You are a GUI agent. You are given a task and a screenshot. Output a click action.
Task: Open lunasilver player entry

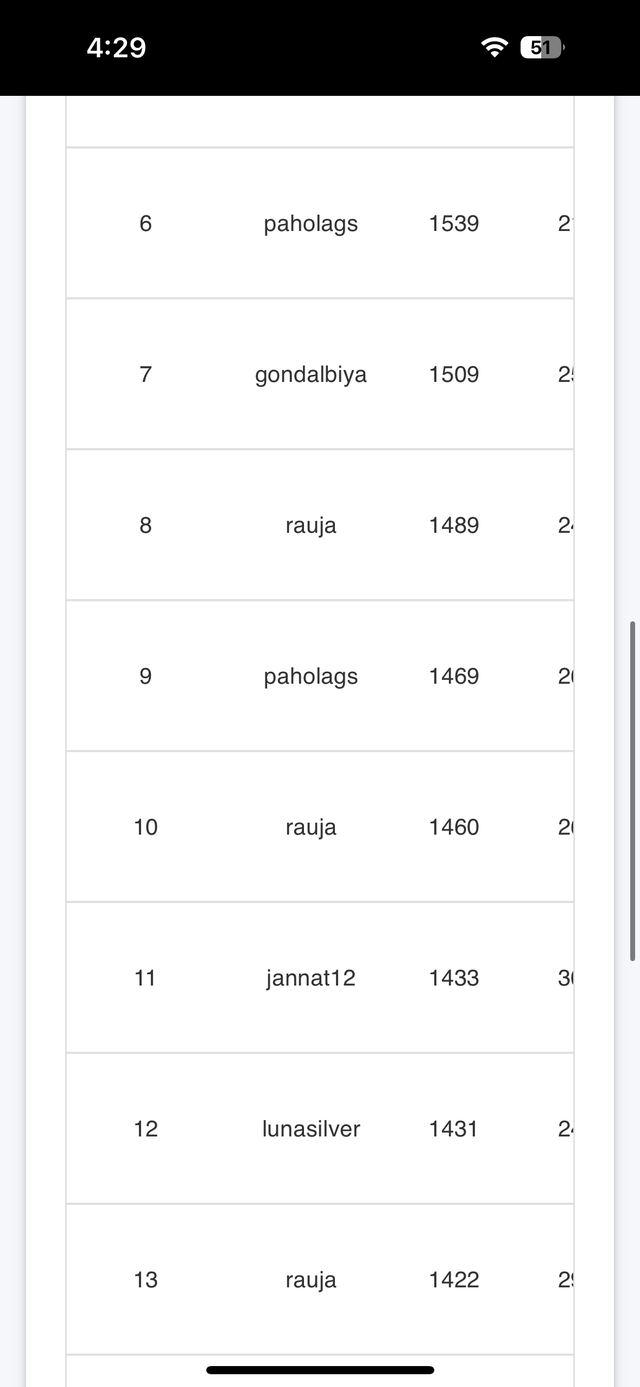[x=311, y=1129]
